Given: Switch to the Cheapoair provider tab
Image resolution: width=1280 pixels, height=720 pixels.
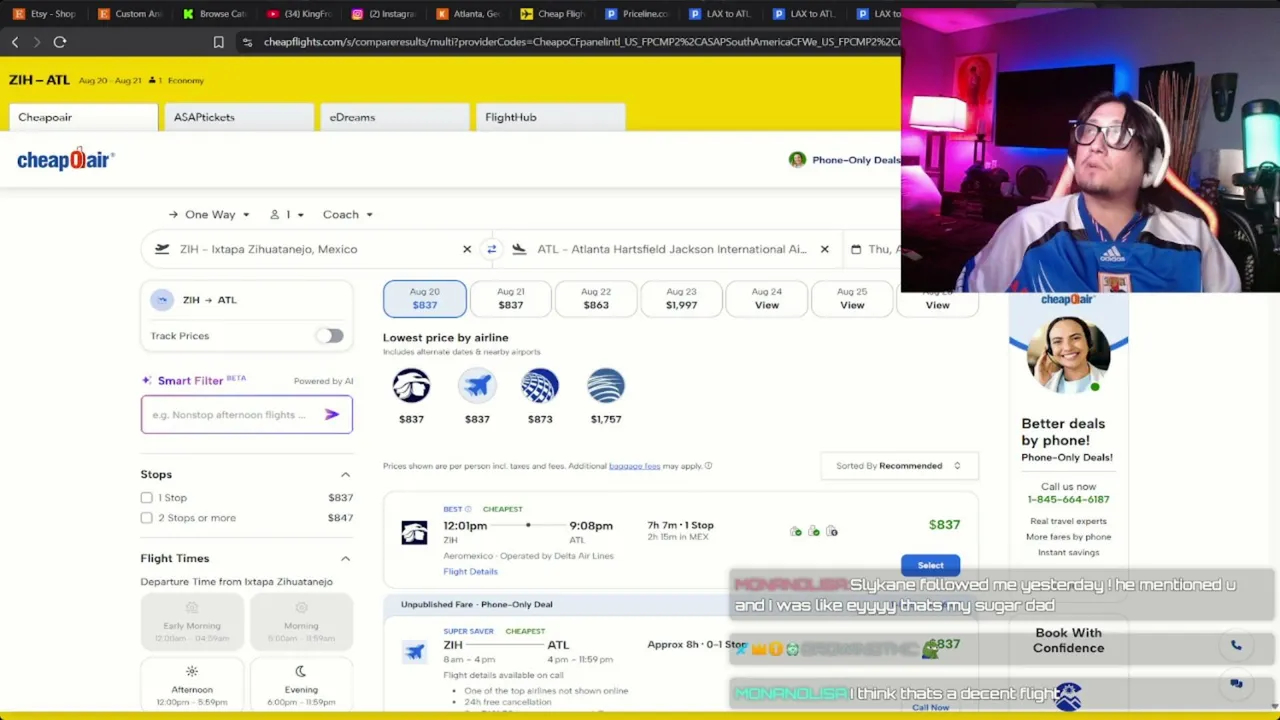Looking at the screenshot, I should [82, 118].
